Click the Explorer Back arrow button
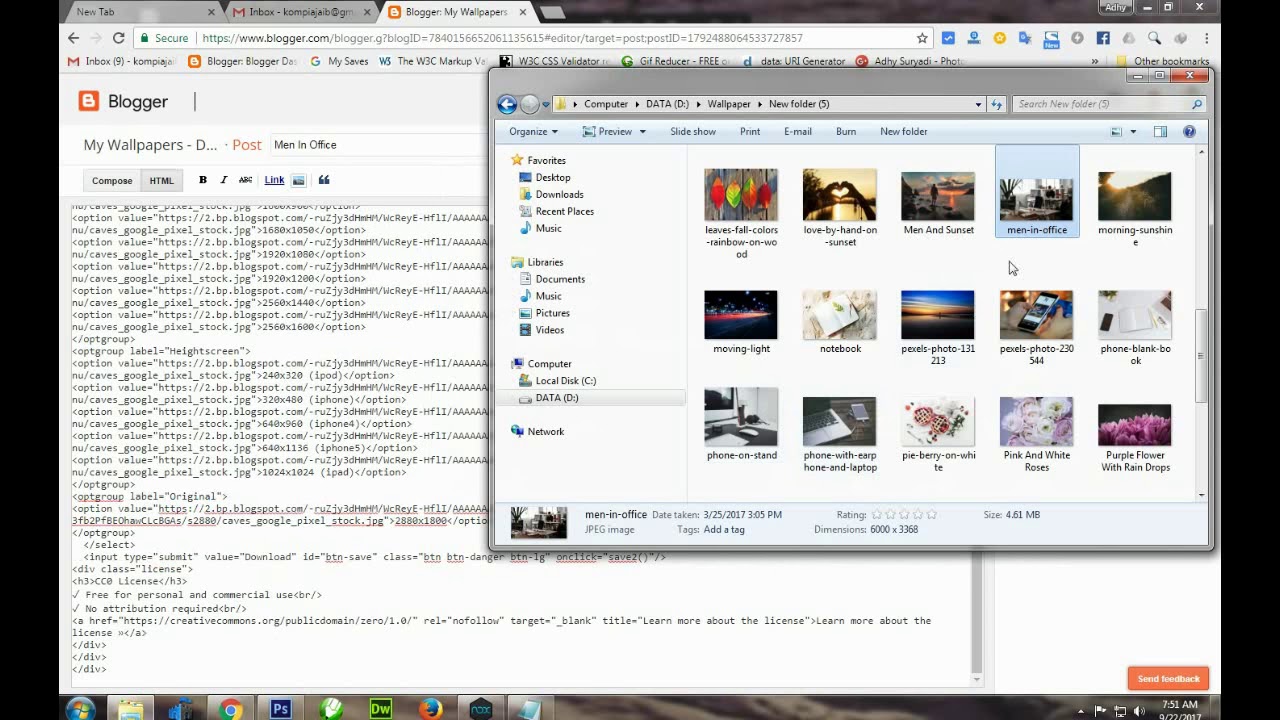Screen dimensions: 1280x720 [x=507, y=104]
